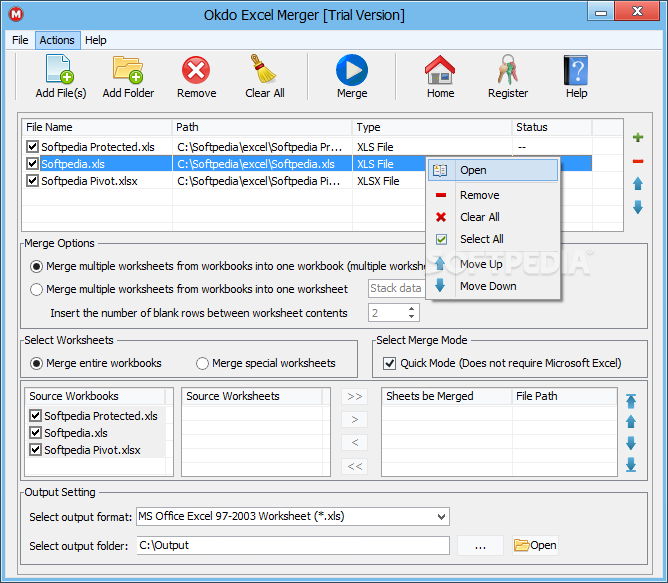Move sheet up one in Sheets be Merged
The height and width of the screenshot is (583, 668).
[631, 421]
